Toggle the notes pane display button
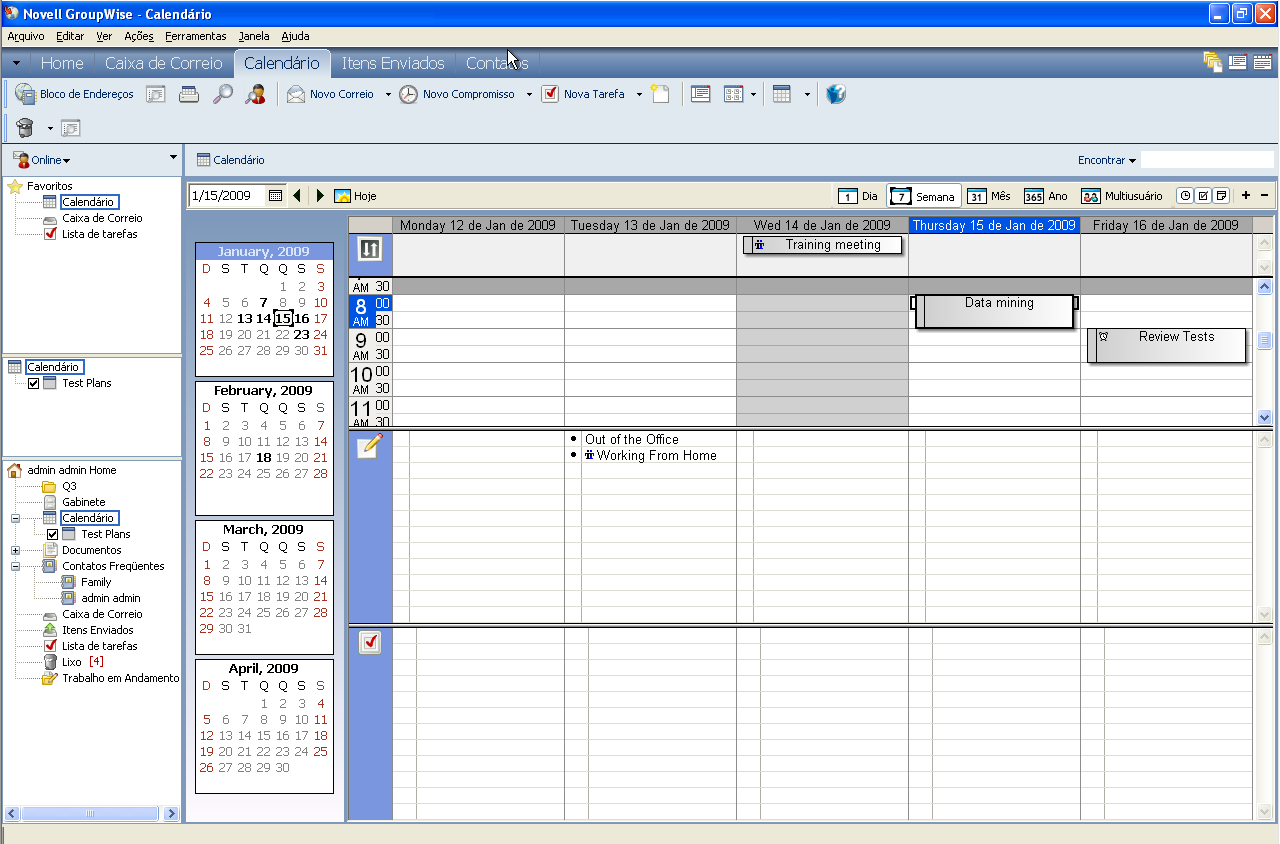Image resolution: width=1280 pixels, height=844 pixels. [x=1221, y=195]
